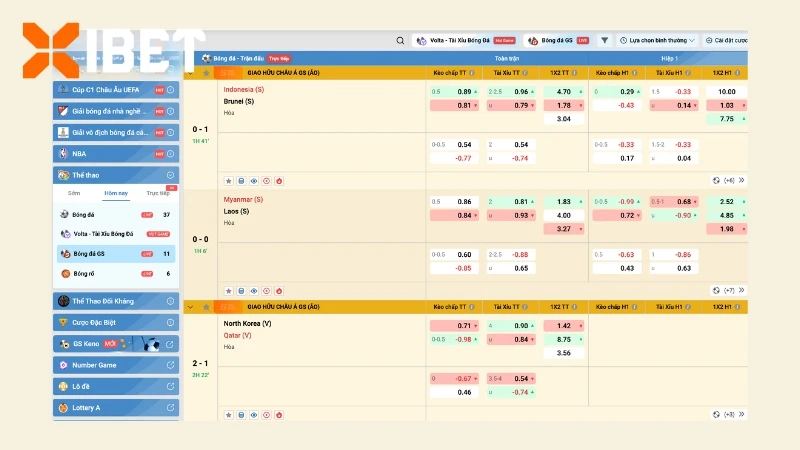Viewport: 800px width, 450px height.
Task: Open Lottery A external link icon
Action: (170, 408)
